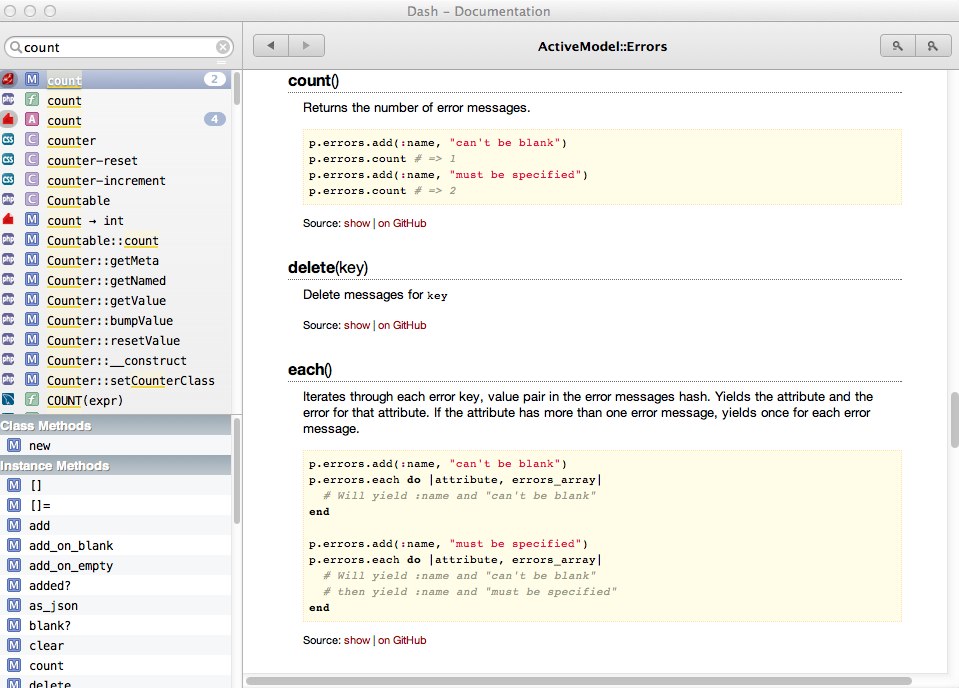
Task: Click the forward navigation arrow button
Action: pyautogui.click(x=306, y=46)
